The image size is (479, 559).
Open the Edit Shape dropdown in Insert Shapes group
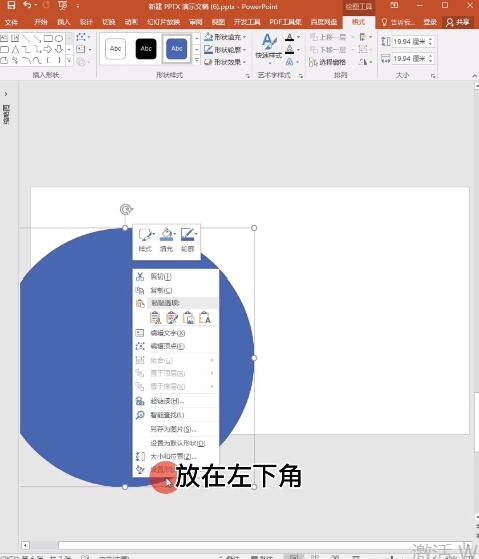click(x=83, y=37)
